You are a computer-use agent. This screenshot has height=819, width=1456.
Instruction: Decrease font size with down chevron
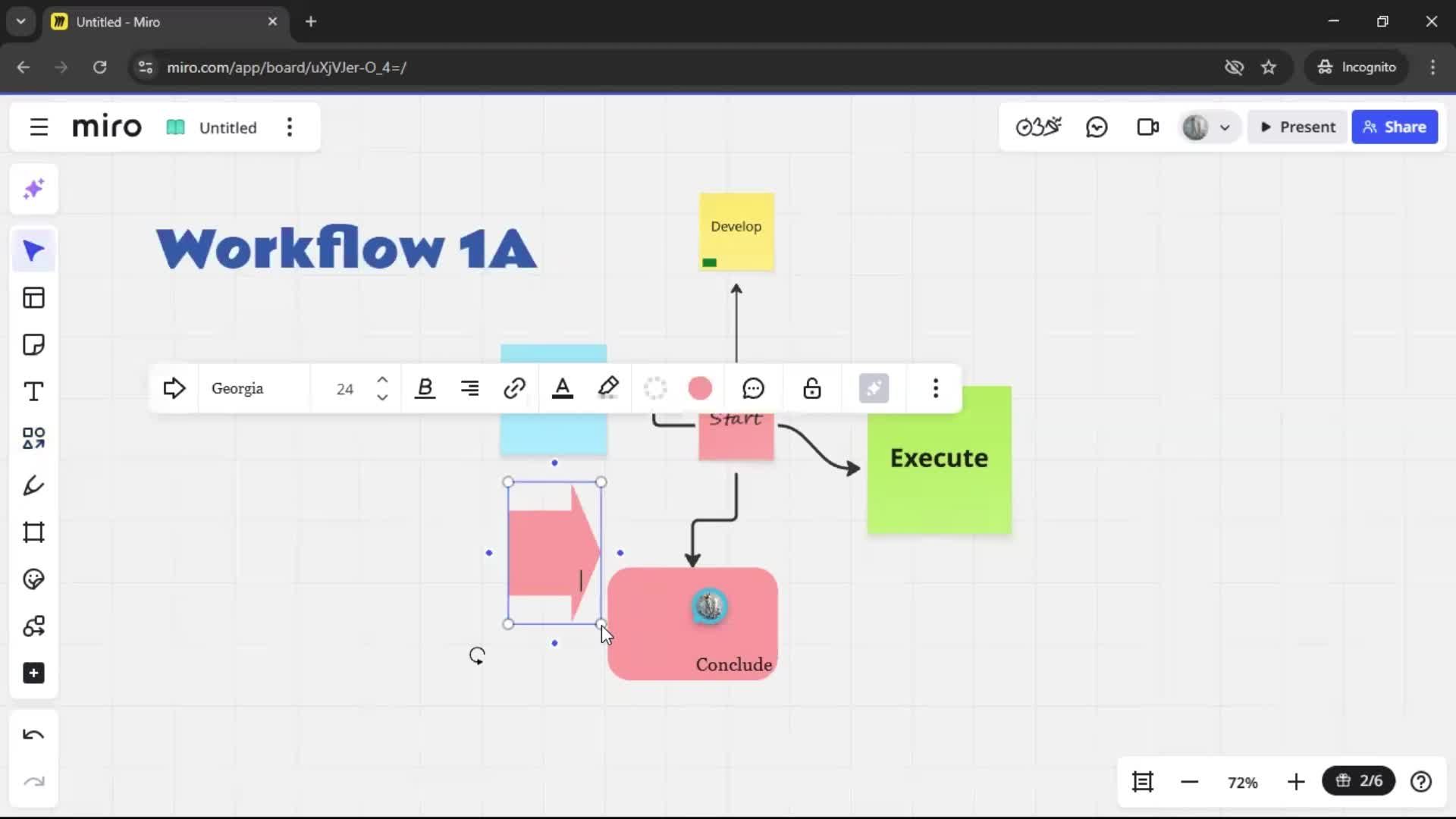tap(382, 397)
